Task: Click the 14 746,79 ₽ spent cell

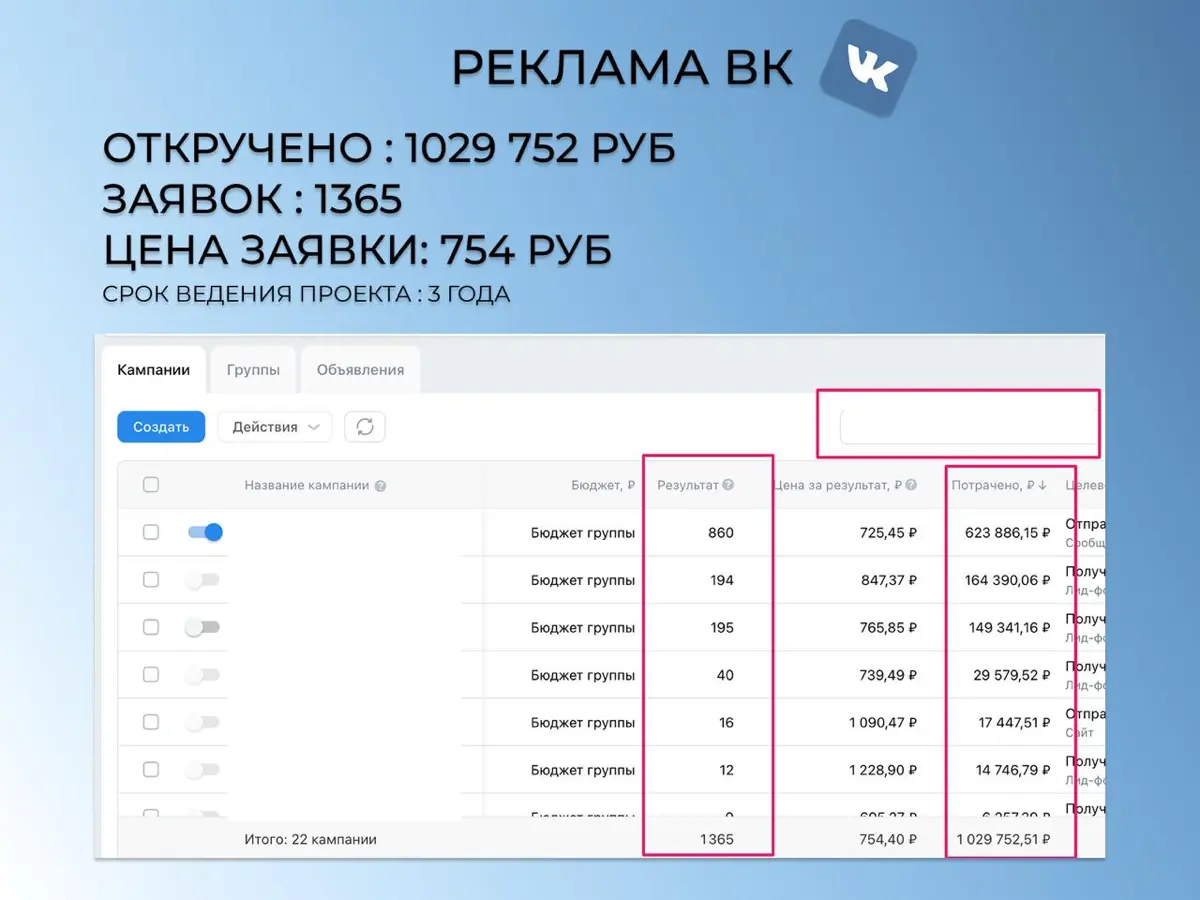Action: pos(1014,770)
